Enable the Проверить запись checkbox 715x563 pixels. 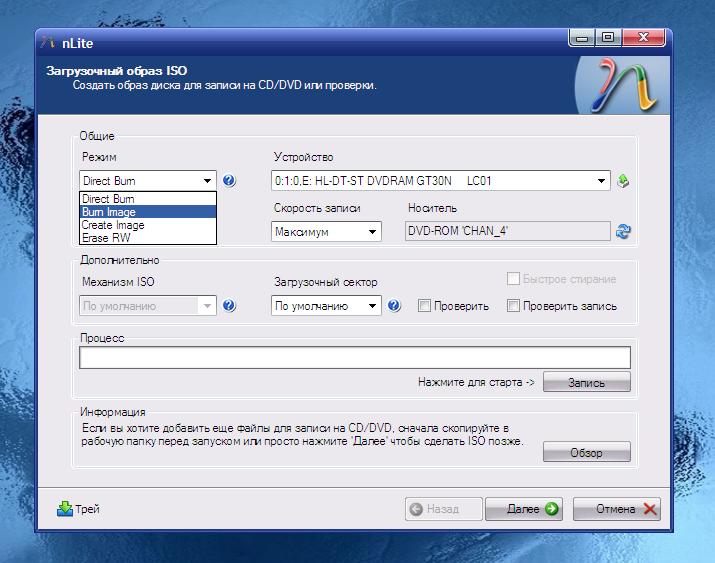[513, 306]
